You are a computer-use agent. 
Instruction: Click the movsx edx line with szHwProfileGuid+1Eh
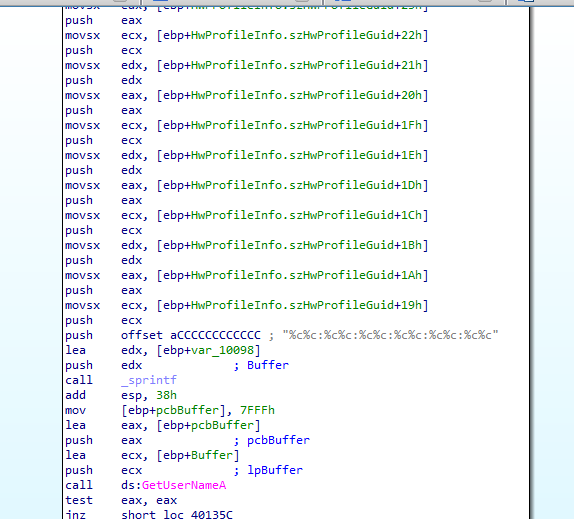[x=247, y=156]
